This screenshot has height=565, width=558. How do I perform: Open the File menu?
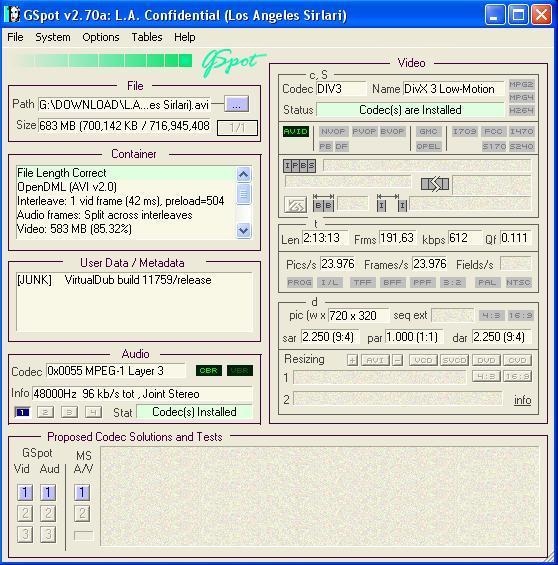15,37
